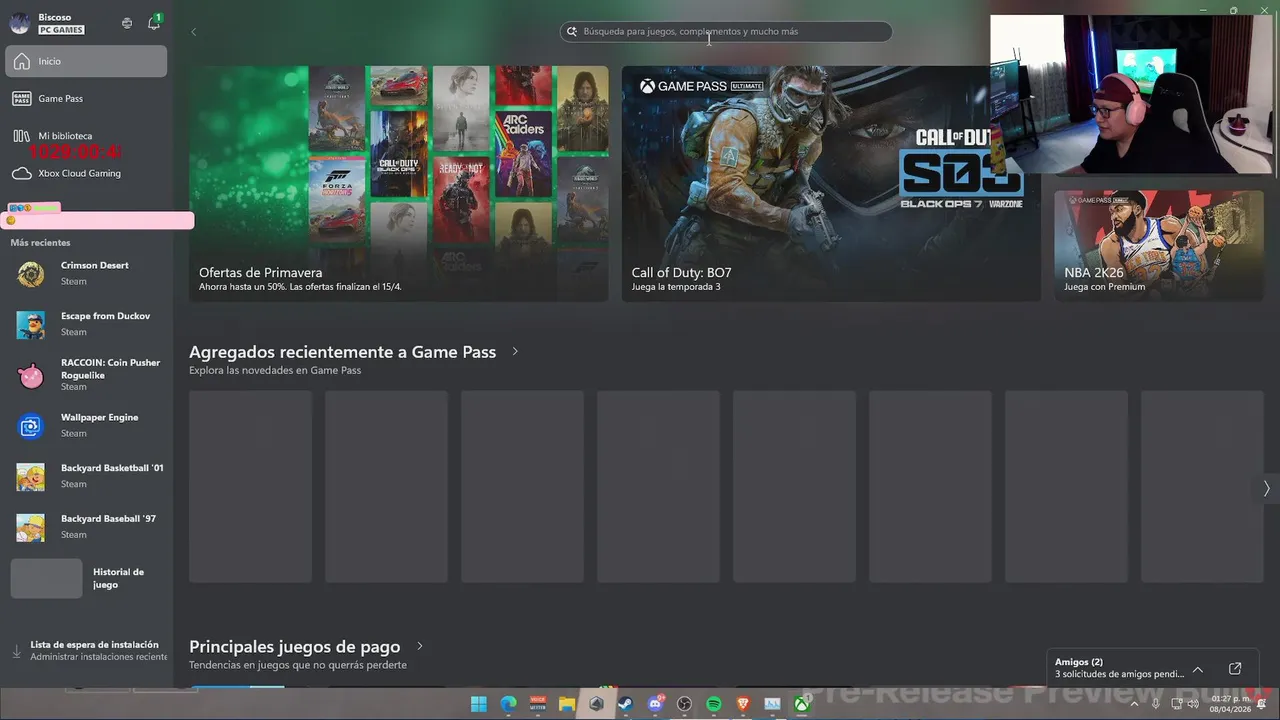Image resolution: width=1280 pixels, height=720 pixels.
Task: Pop out the Amigos panel
Action: coord(1235,669)
